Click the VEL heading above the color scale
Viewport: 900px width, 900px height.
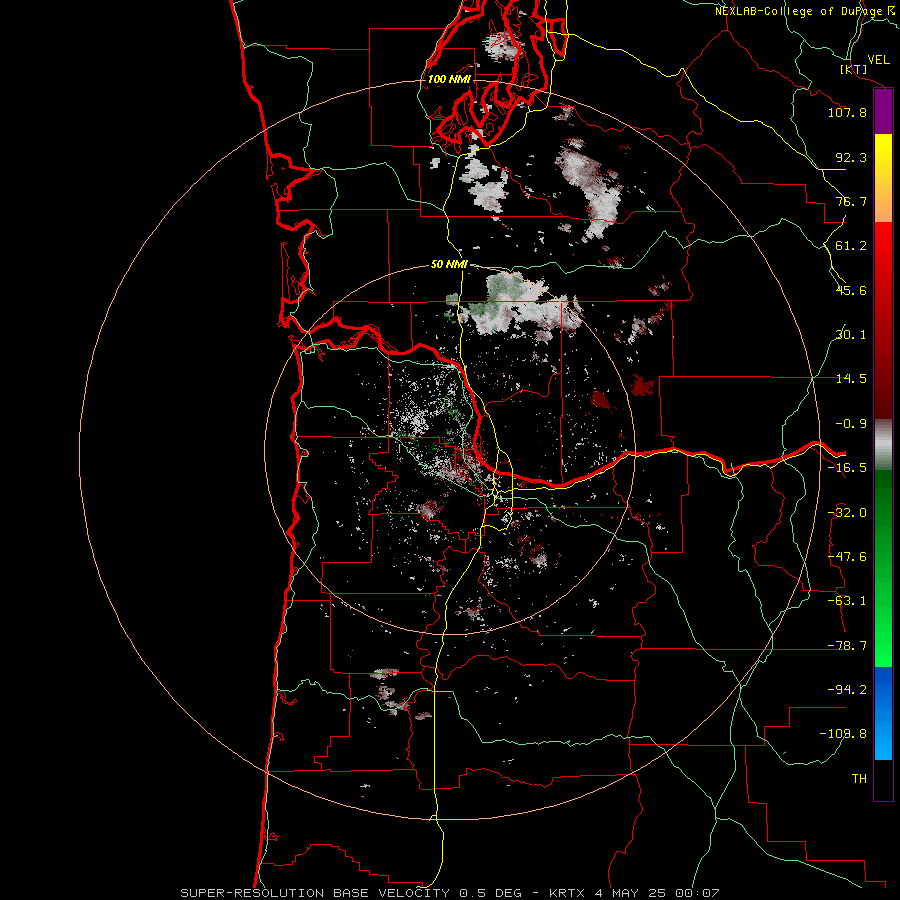pyautogui.click(x=878, y=60)
